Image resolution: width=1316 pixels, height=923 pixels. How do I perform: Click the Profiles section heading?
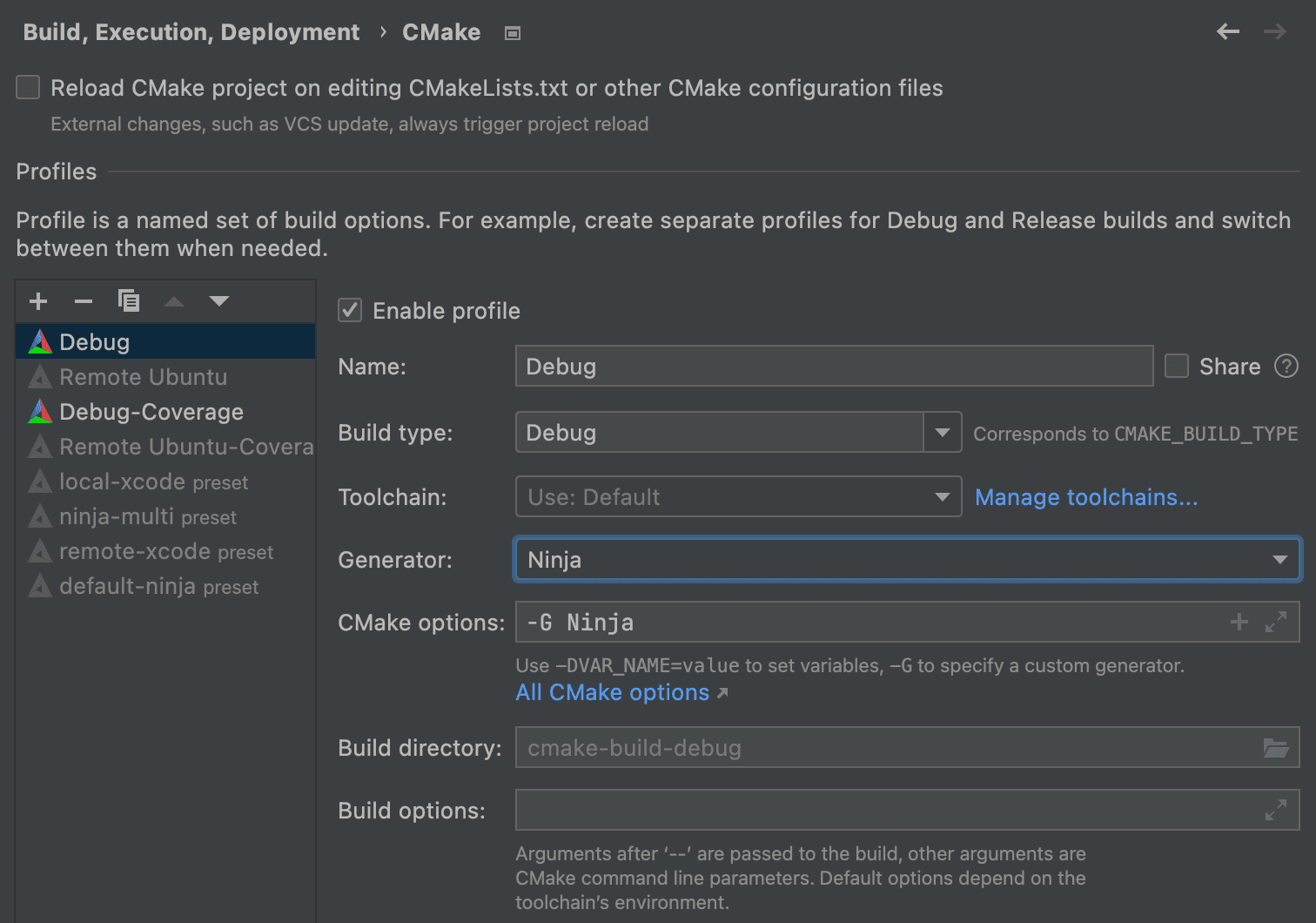57,172
